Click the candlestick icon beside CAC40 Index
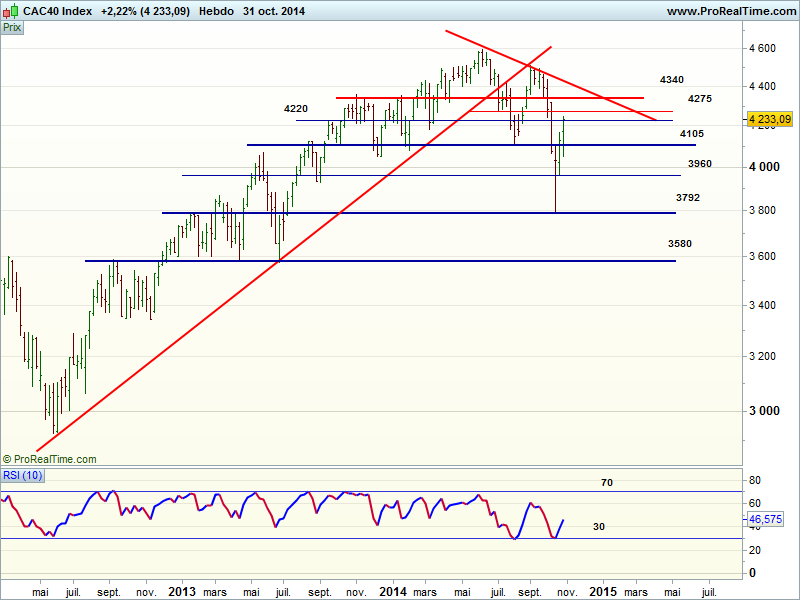This screenshot has width=800, height=600. coord(12,12)
